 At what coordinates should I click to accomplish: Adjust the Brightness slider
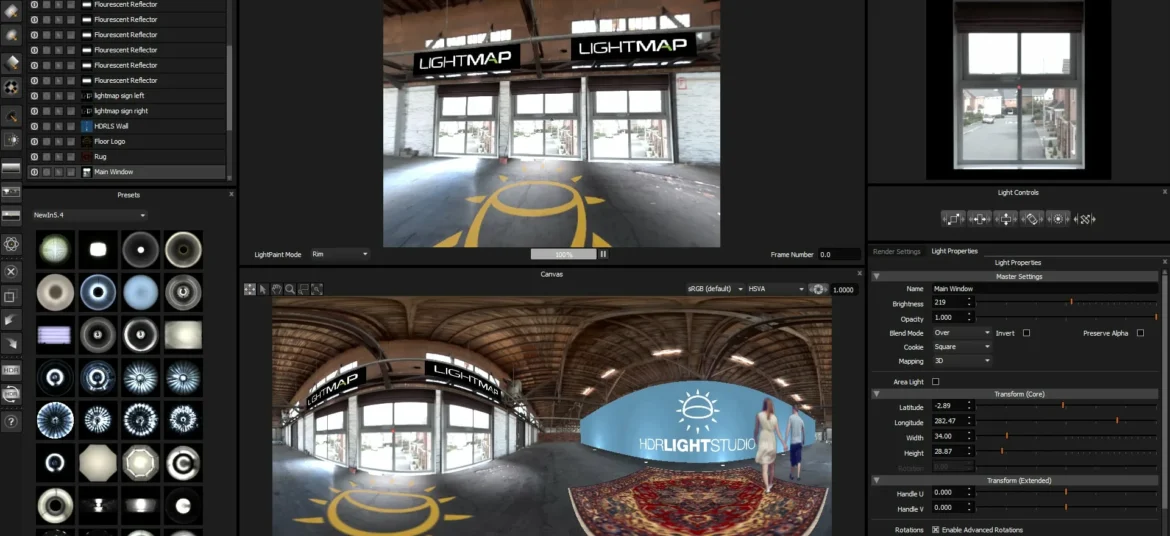coord(1068,303)
